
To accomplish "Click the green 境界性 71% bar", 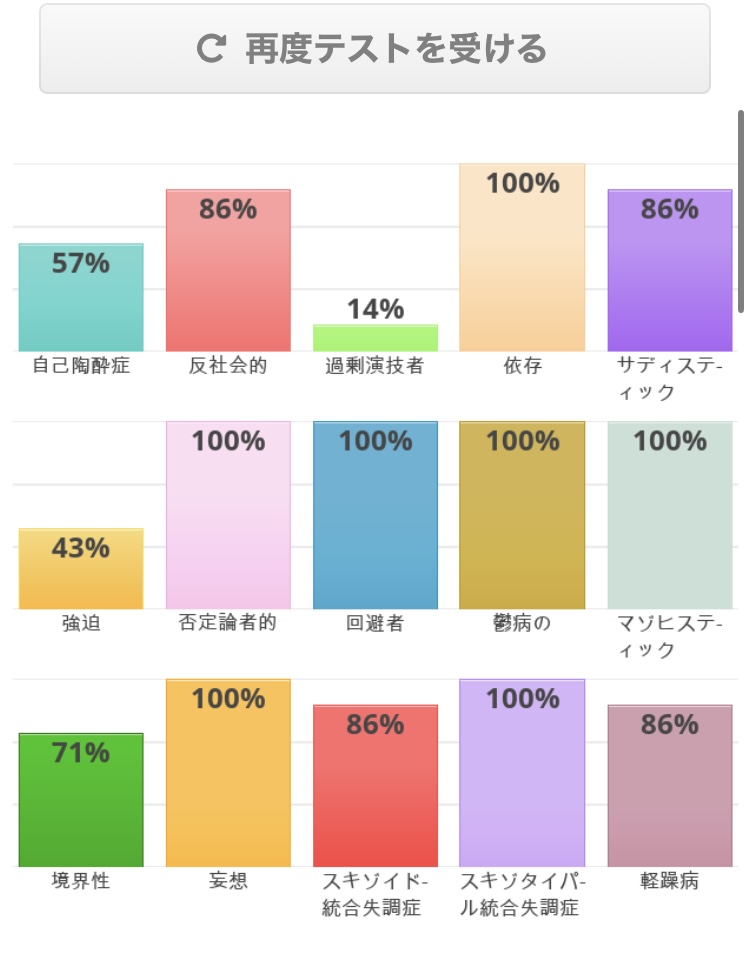I will pyautogui.click(x=81, y=800).
